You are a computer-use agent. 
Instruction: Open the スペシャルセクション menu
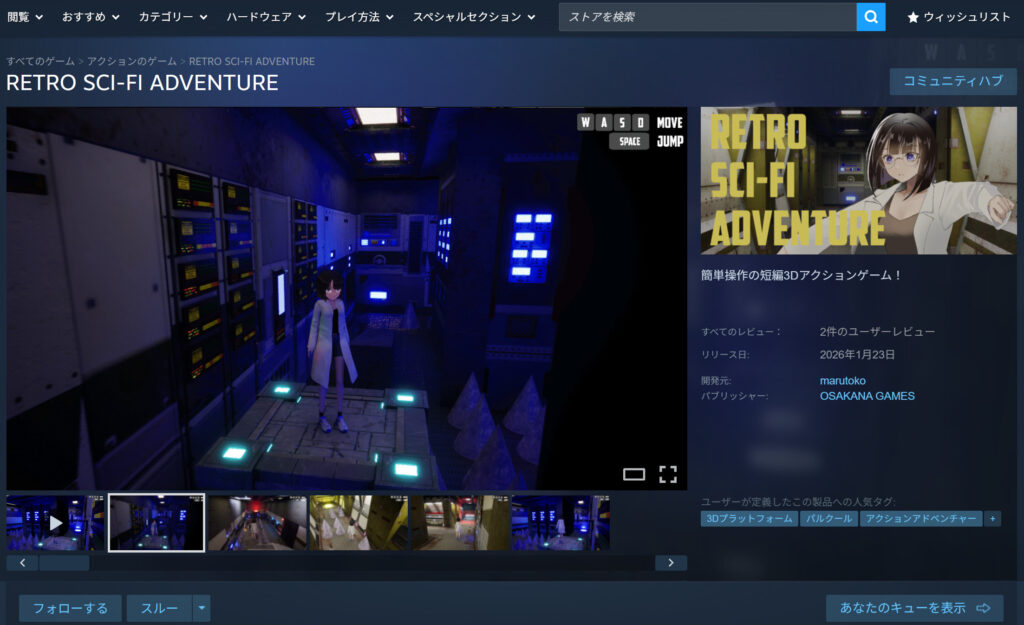[474, 17]
